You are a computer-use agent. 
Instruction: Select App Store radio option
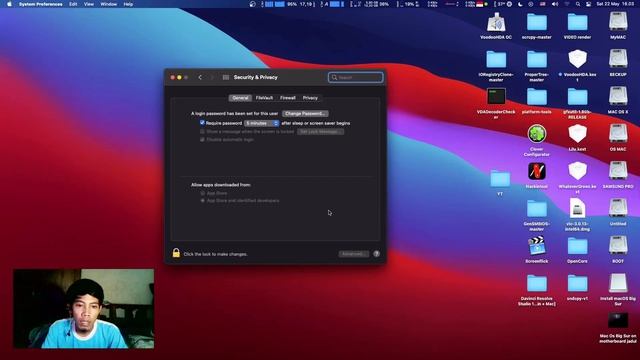click(x=202, y=193)
